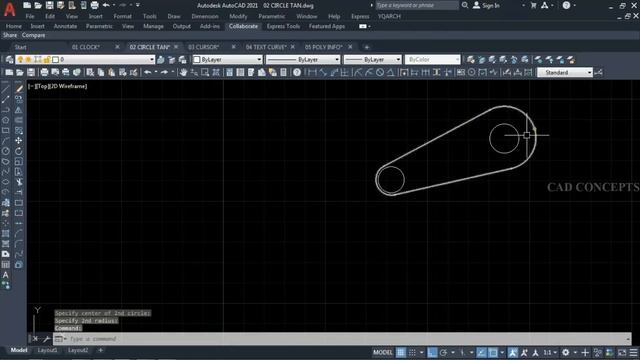
Task: Click the AutoCAD application A logo
Action: (9, 9)
